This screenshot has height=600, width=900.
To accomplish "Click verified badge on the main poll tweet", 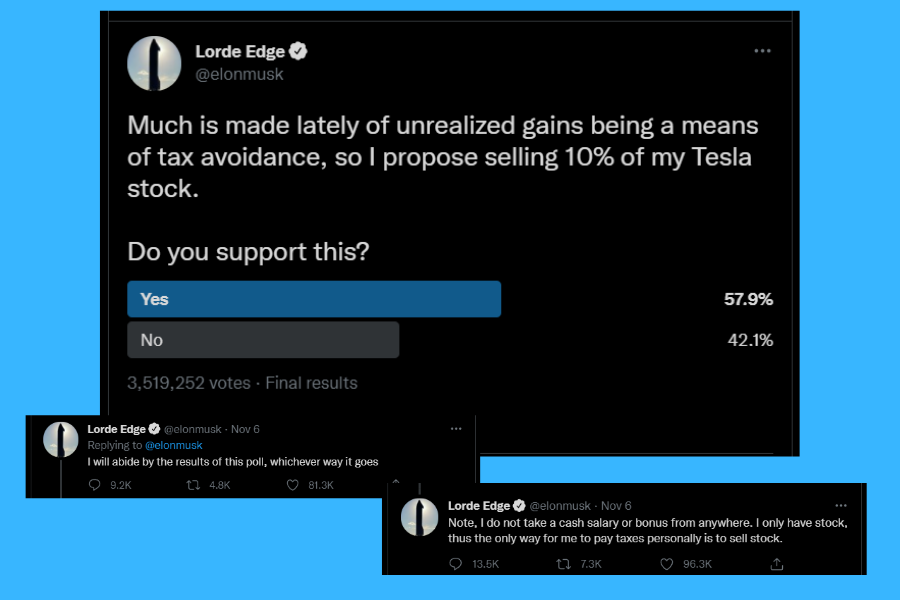I will [x=298, y=52].
